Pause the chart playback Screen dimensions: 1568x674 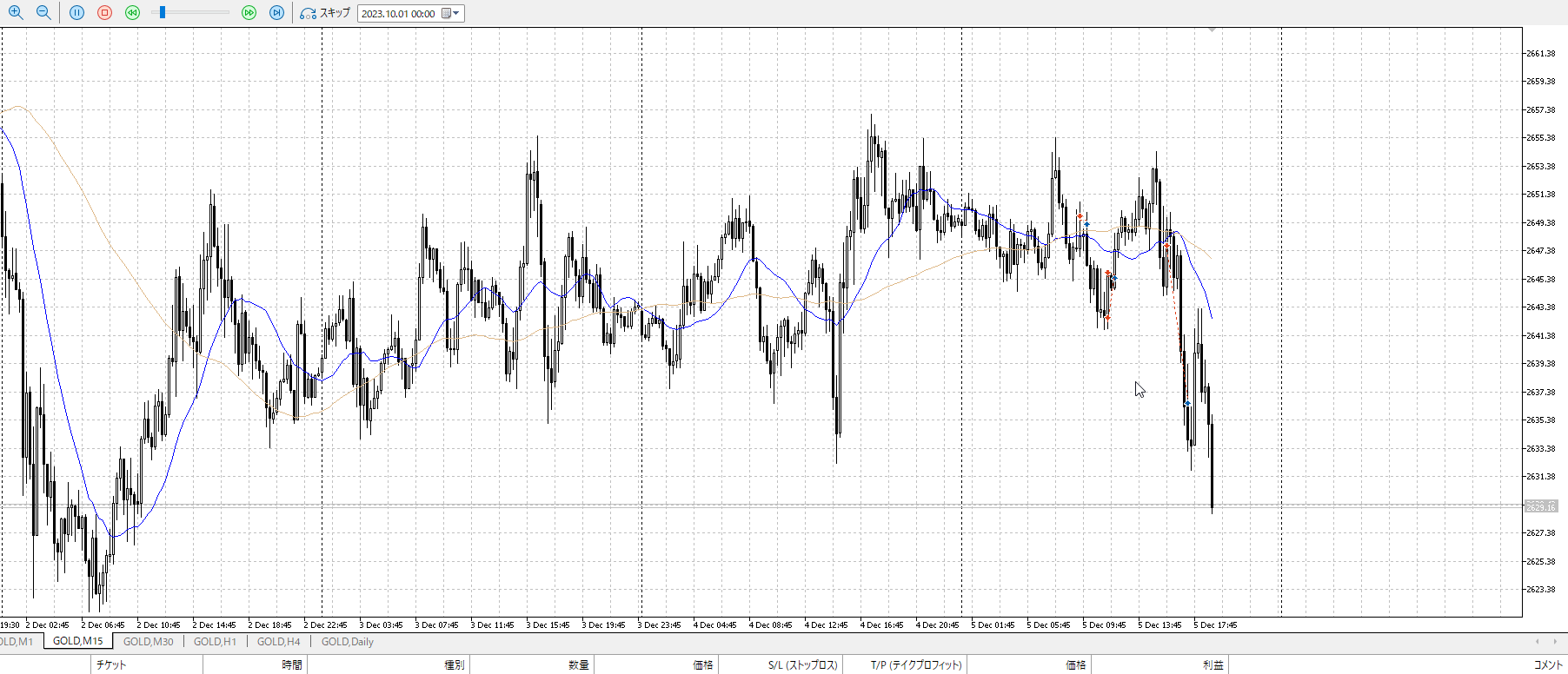(x=77, y=13)
